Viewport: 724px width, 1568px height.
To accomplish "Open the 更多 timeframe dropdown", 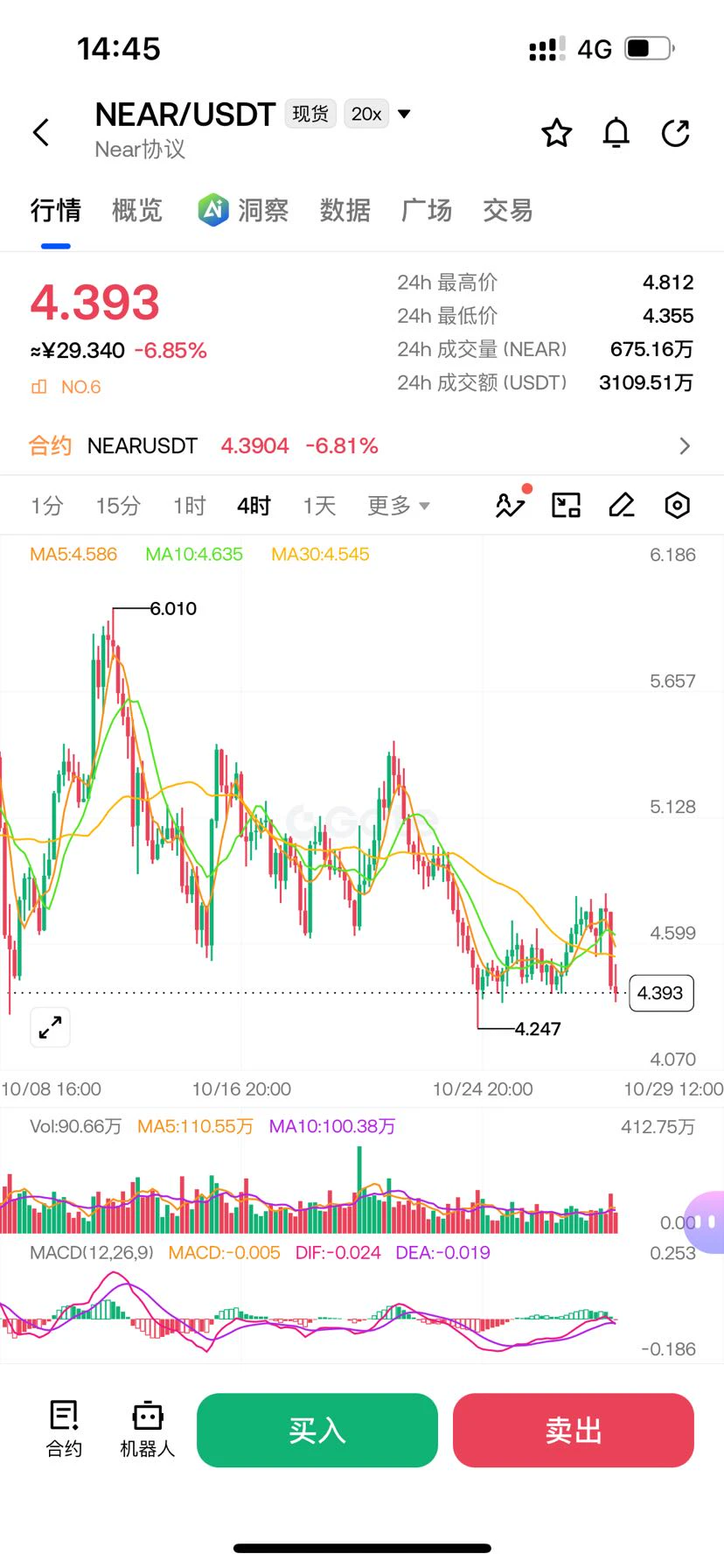I will pos(399,506).
